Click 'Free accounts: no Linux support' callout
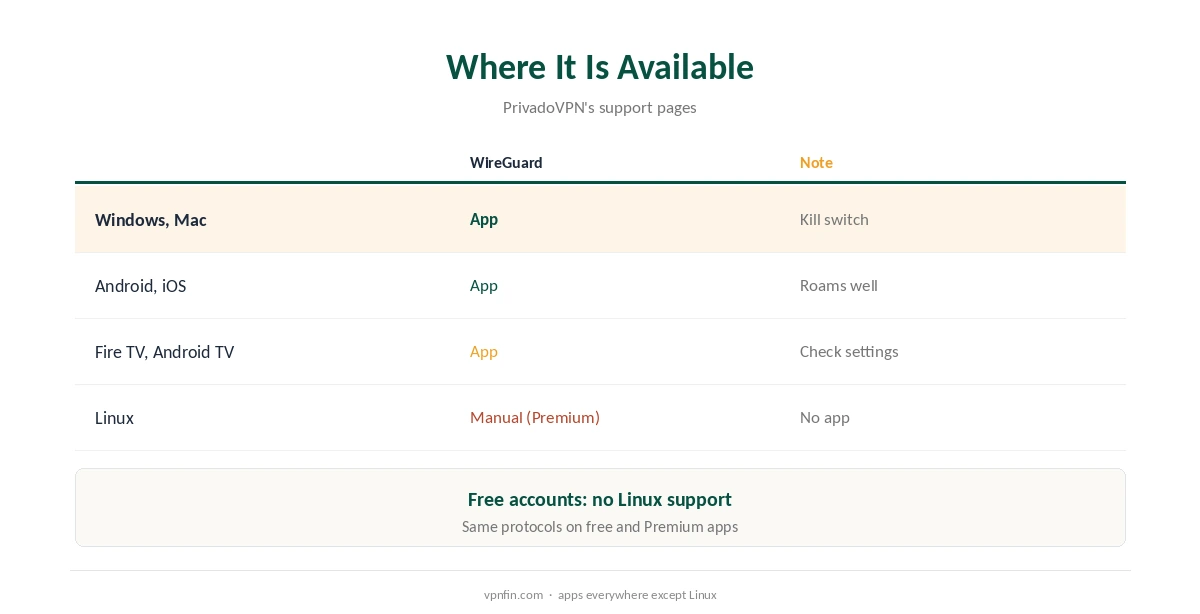This screenshot has height=614, width=1200. pyautogui.click(x=600, y=499)
